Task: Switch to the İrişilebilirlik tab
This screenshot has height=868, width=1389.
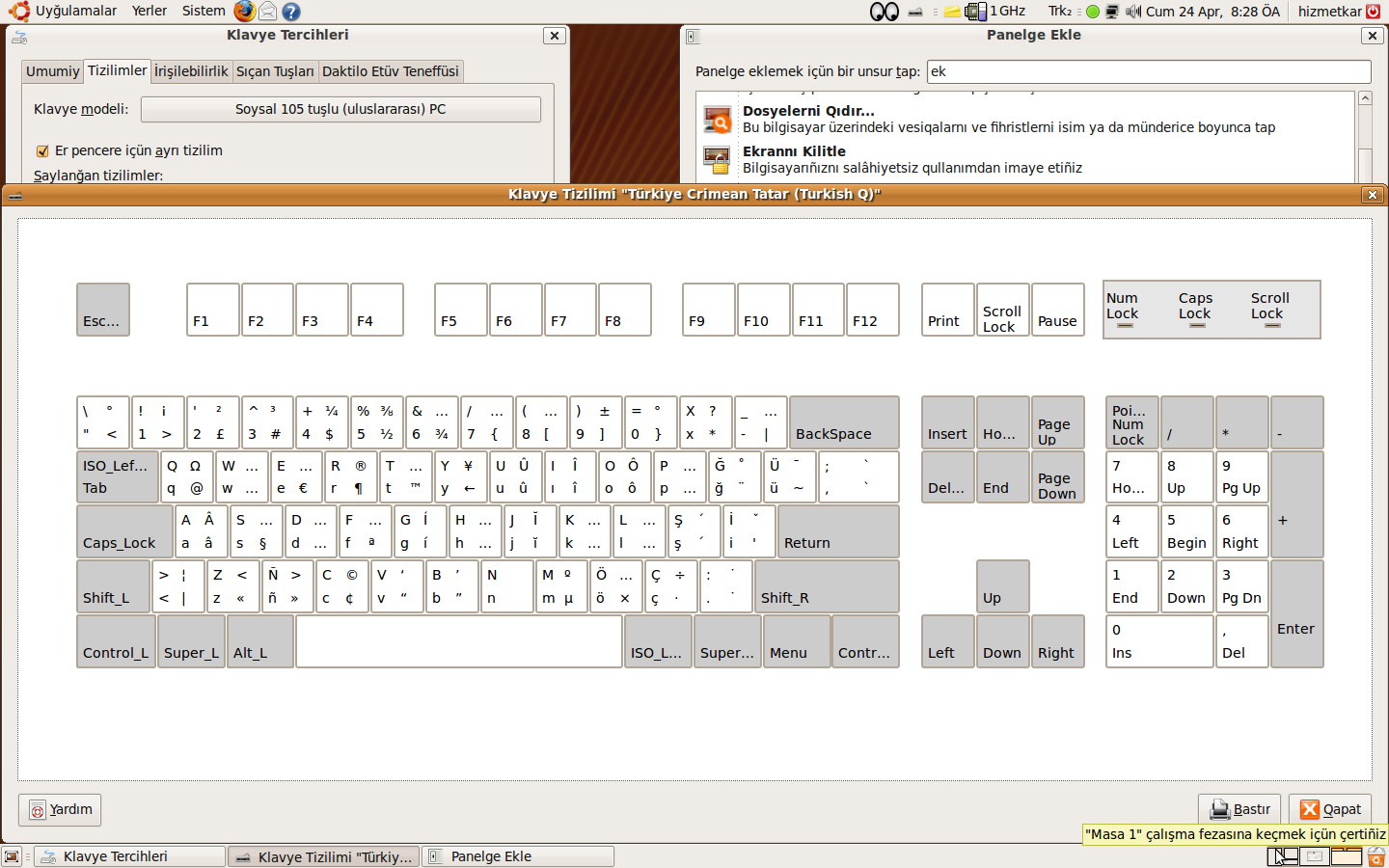Action: click(191, 71)
